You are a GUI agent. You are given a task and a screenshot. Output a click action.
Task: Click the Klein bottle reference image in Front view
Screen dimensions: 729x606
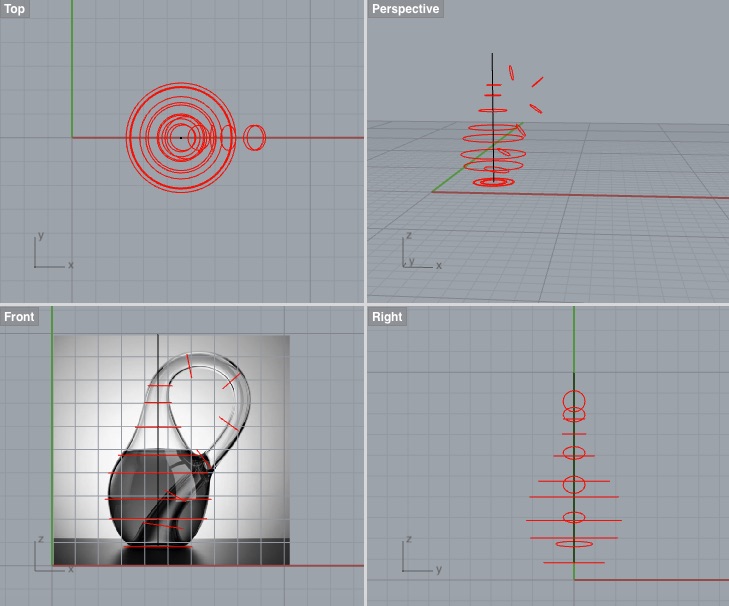coord(172,450)
